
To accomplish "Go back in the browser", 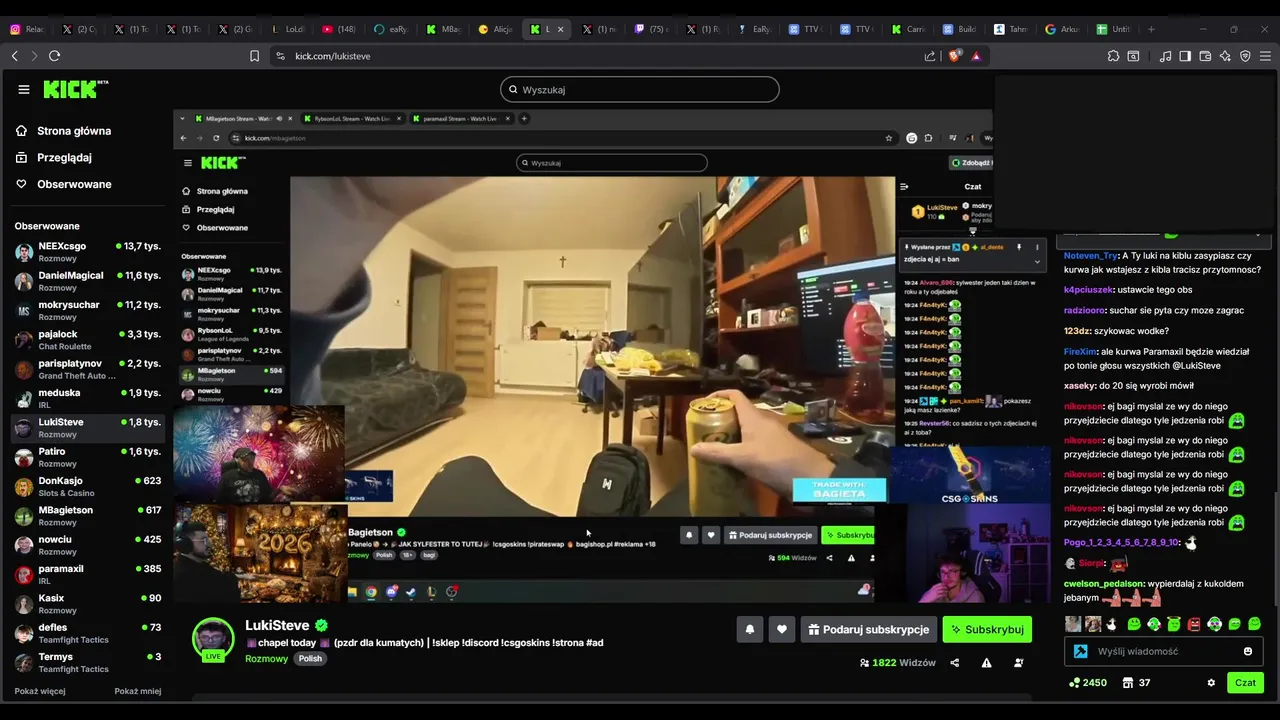I will pos(14,56).
